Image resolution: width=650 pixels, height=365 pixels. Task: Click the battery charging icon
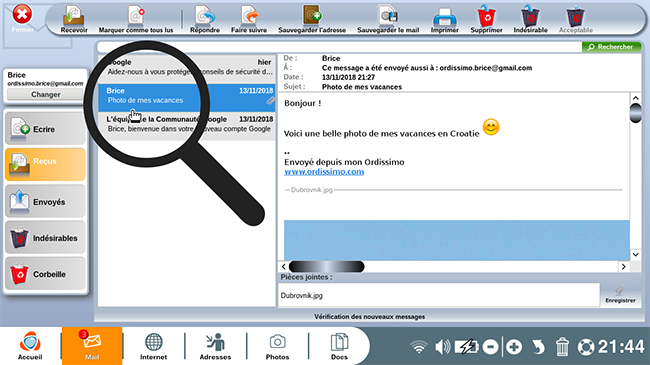point(467,347)
